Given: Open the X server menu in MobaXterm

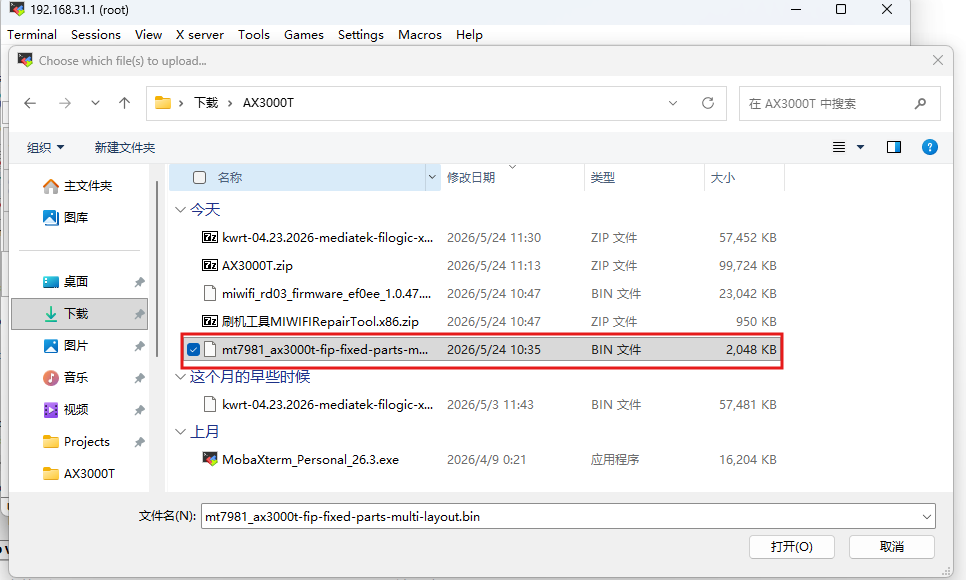Looking at the screenshot, I should (200, 35).
